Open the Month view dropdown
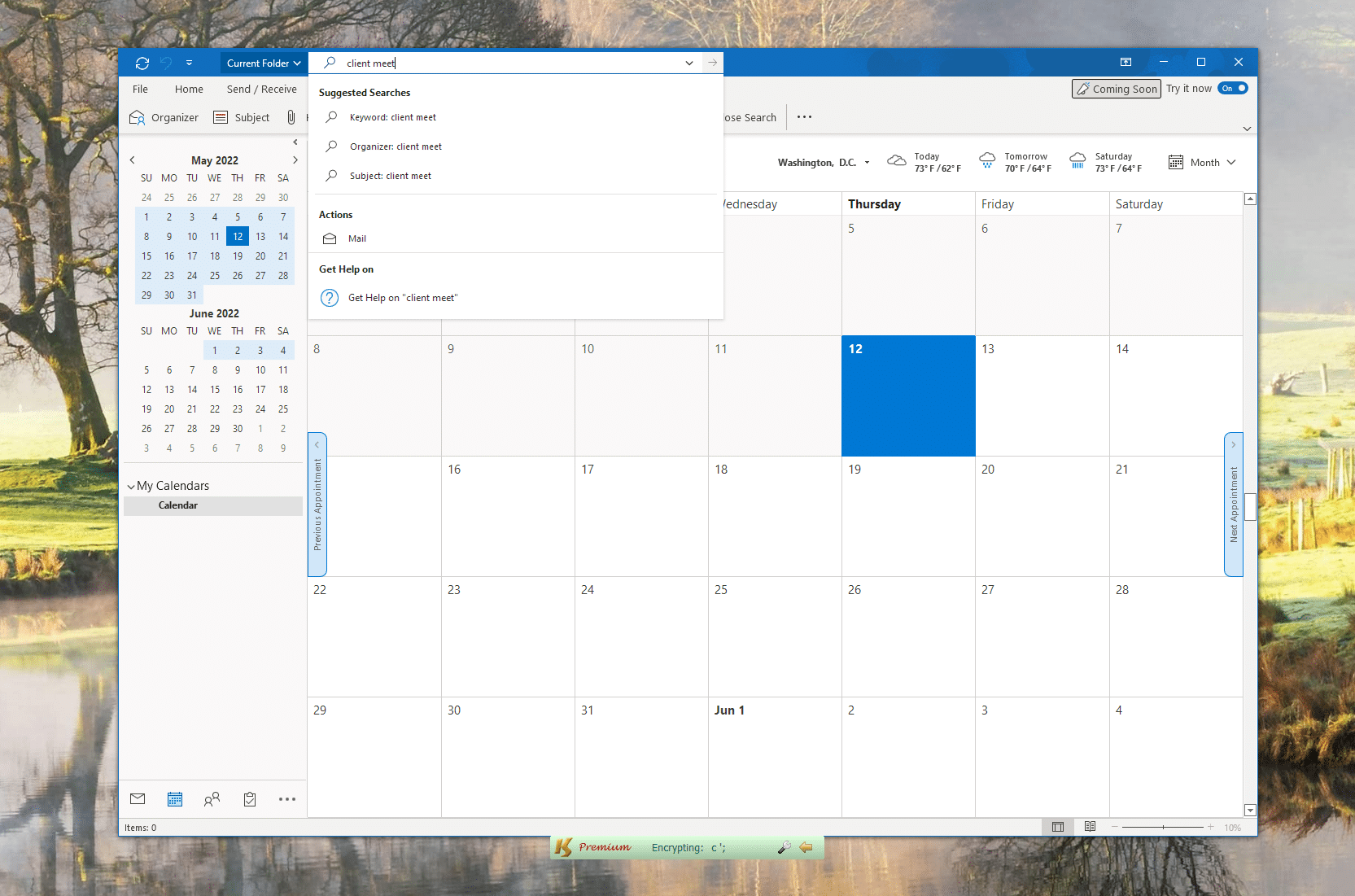1355x896 pixels. [x=1202, y=163]
